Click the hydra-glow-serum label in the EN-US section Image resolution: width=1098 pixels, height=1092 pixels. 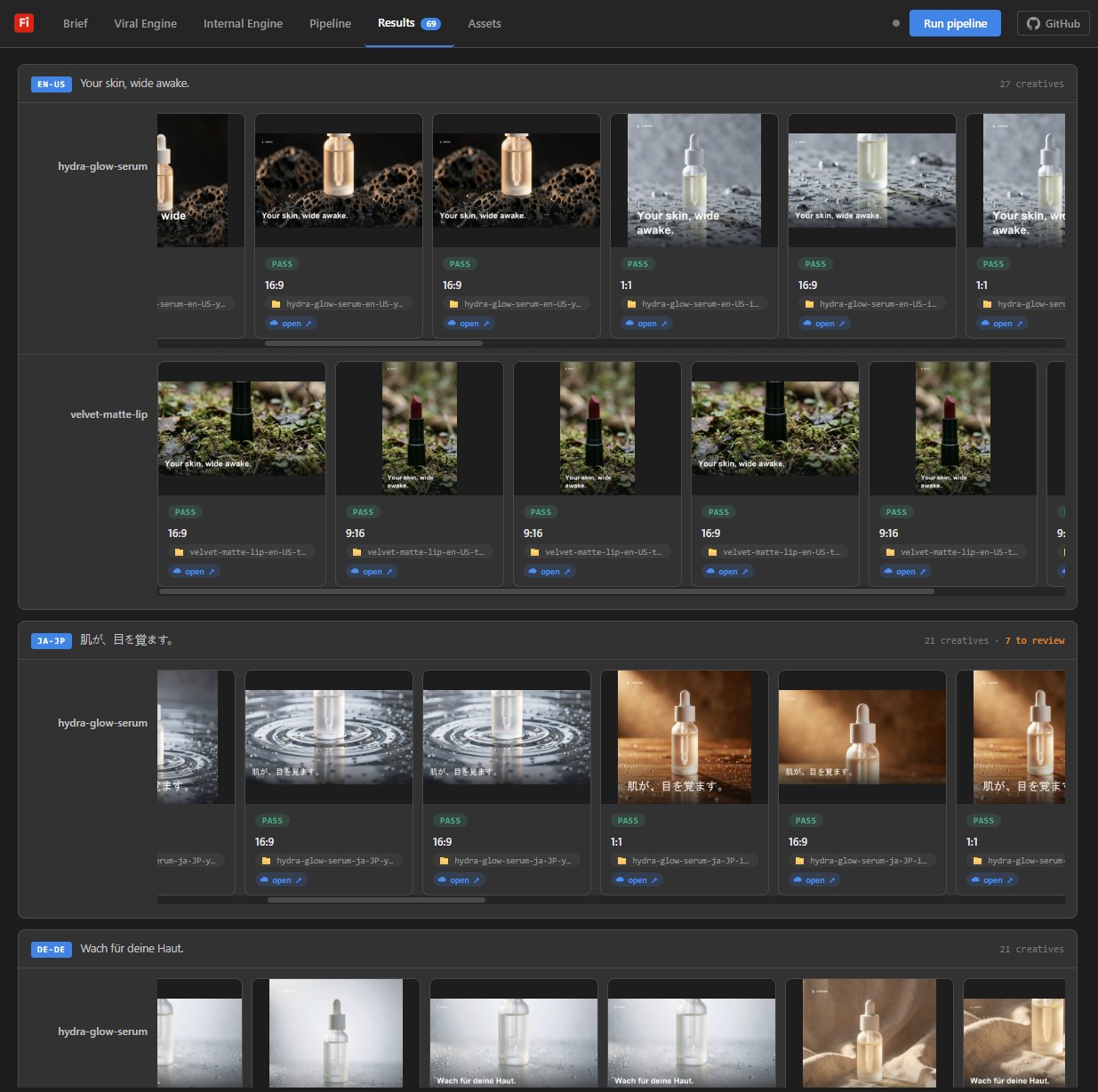coord(102,166)
